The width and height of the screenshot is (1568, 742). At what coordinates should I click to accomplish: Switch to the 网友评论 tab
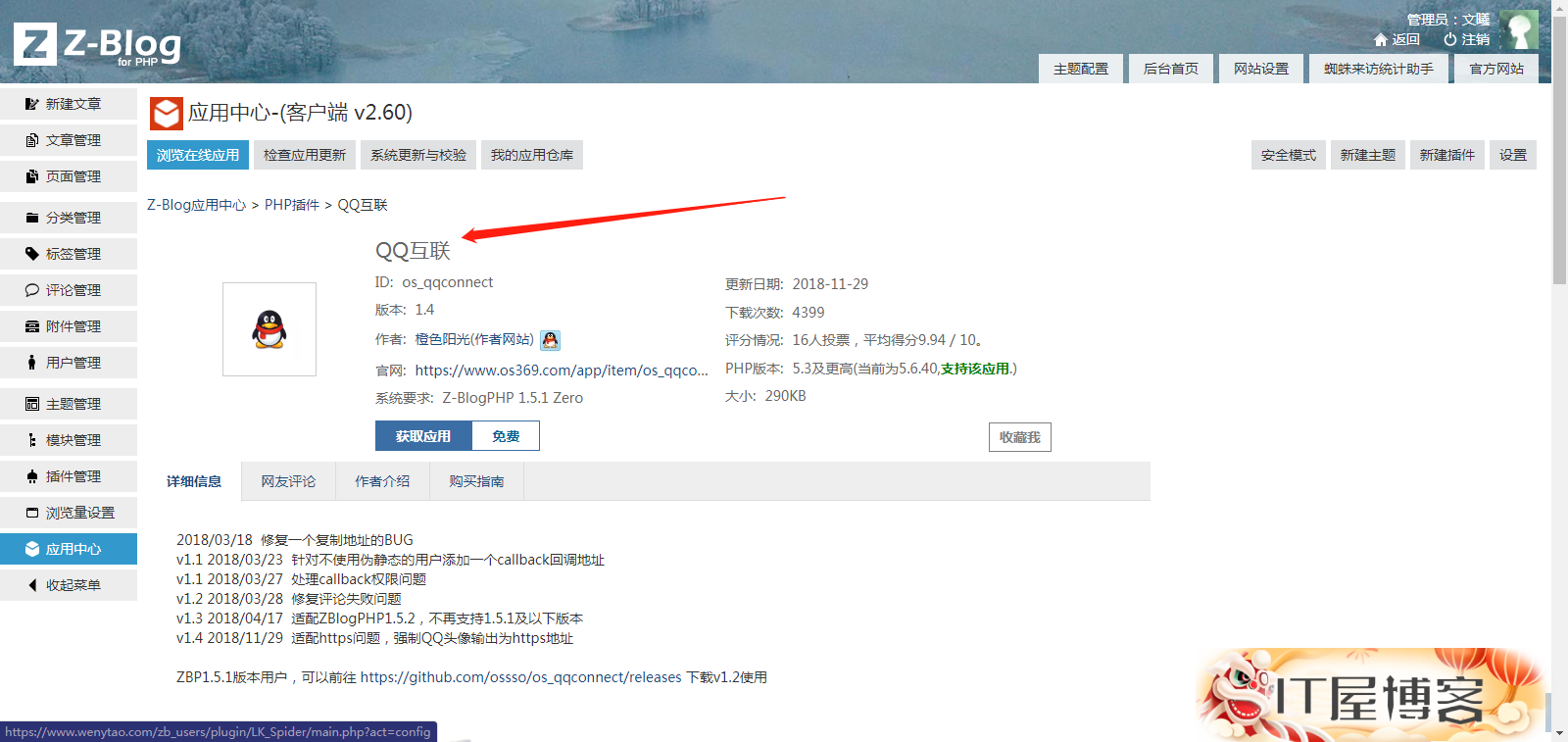(x=288, y=481)
